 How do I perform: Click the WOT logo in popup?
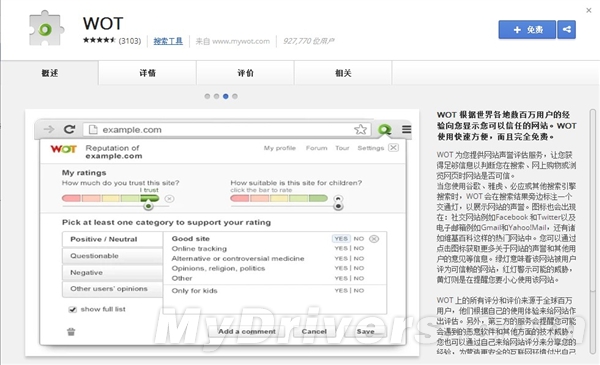coord(64,149)
